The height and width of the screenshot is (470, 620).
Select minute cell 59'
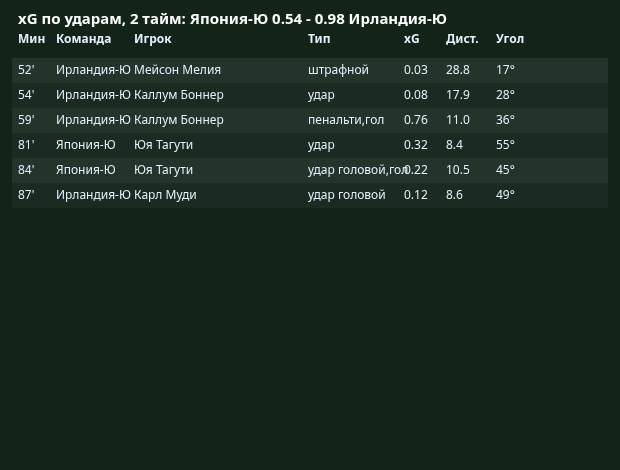26,120
